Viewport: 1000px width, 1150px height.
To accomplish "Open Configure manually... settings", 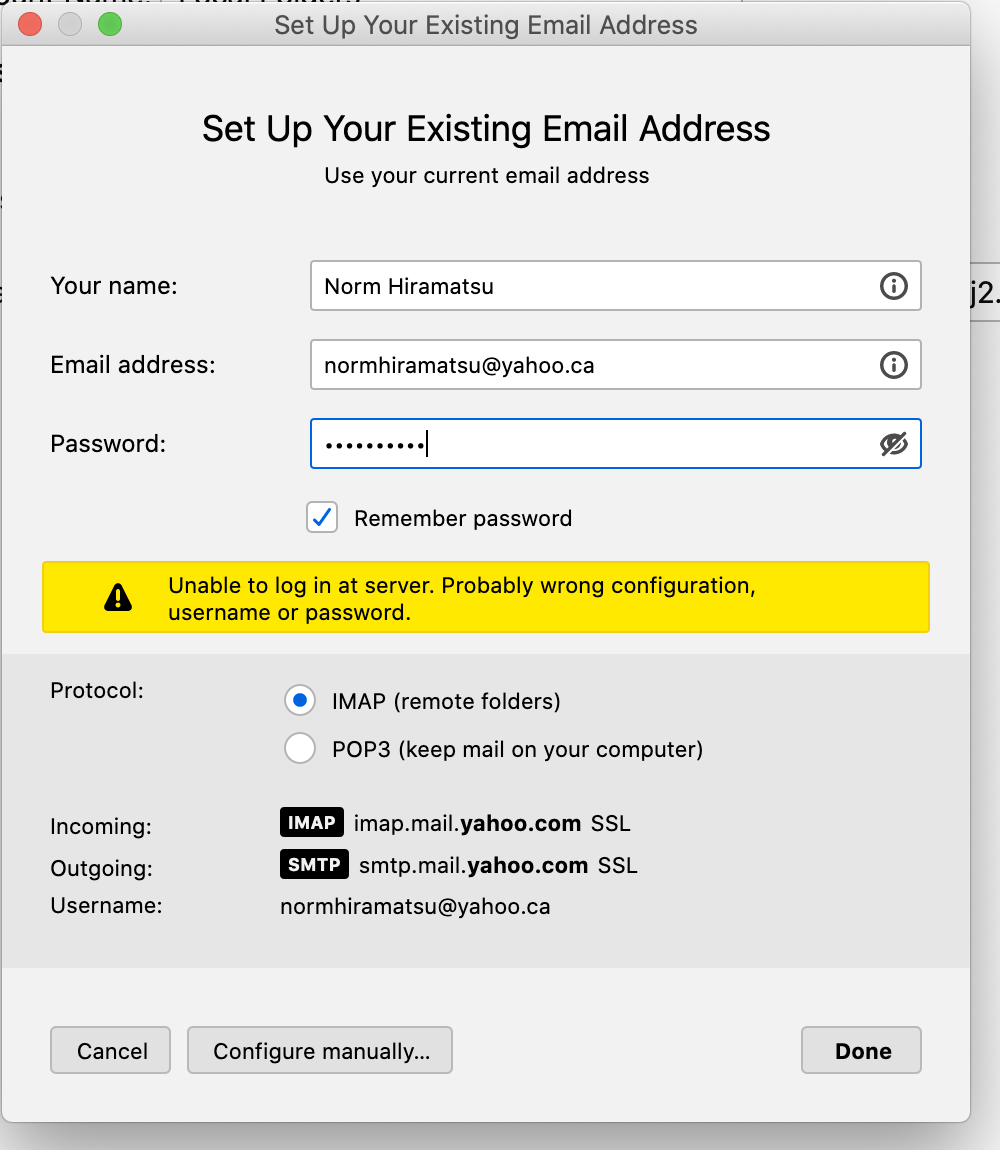I will [x=320, y=1050].
